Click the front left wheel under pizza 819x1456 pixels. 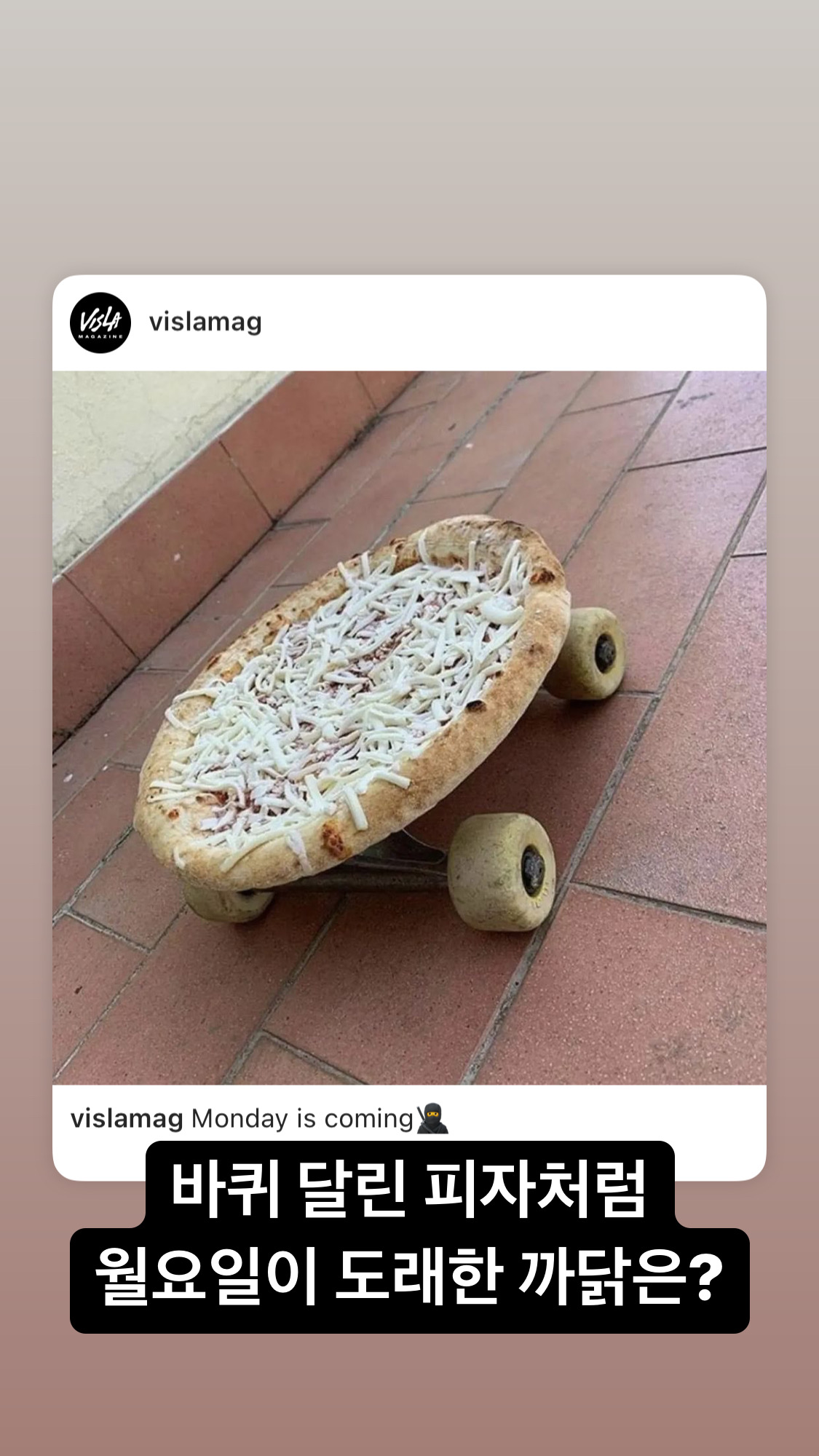[x=229, y=902]
